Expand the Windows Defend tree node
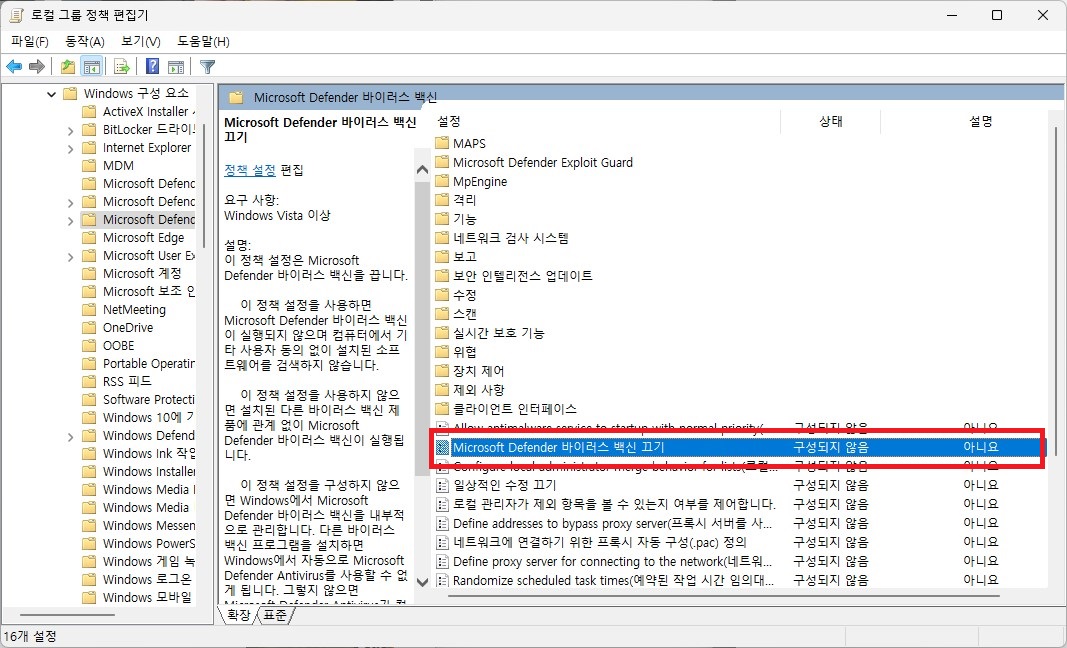 coord(70,436)
